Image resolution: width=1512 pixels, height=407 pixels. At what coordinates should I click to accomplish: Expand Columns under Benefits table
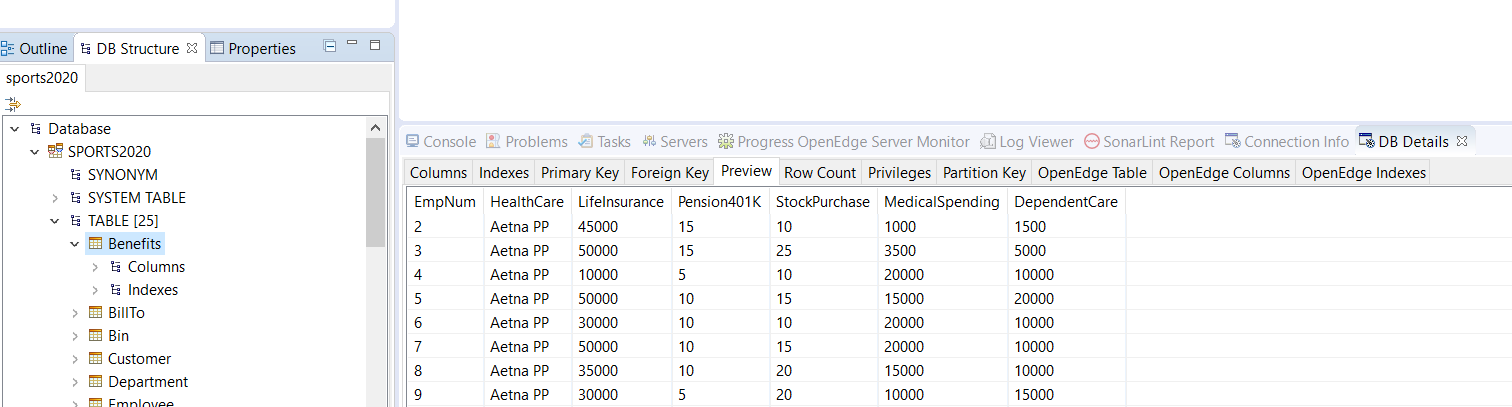click(95, 267)
